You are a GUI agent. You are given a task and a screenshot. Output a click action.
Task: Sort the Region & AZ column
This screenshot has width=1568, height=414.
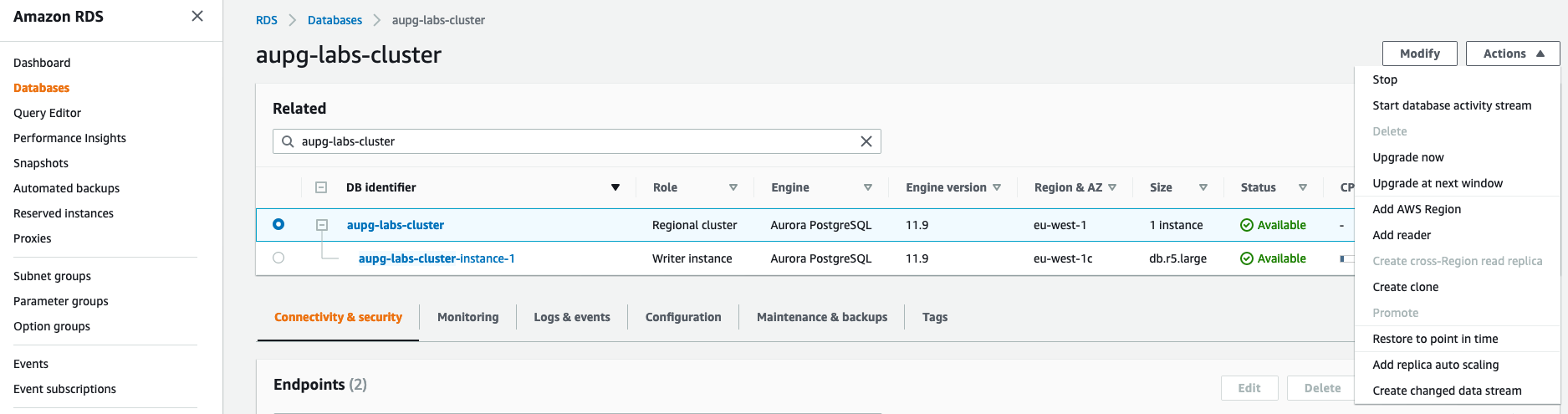(x=1112, y=187)
